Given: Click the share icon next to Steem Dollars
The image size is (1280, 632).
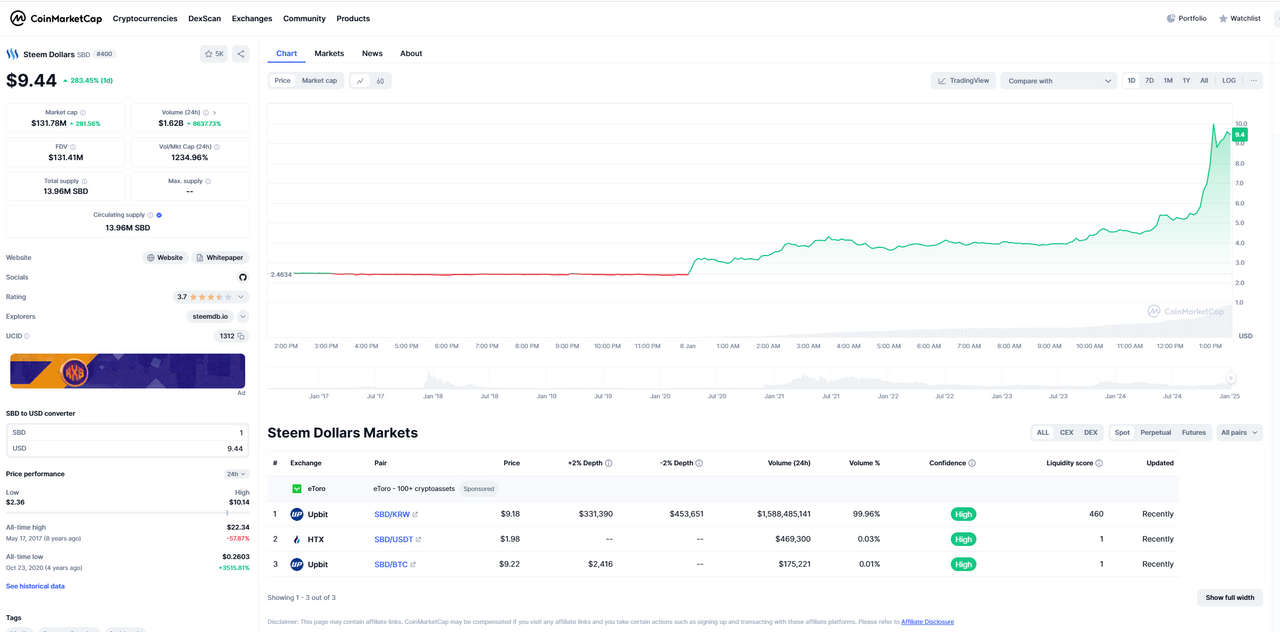Looking at the screenshot, I should click(x=241, y=54).
